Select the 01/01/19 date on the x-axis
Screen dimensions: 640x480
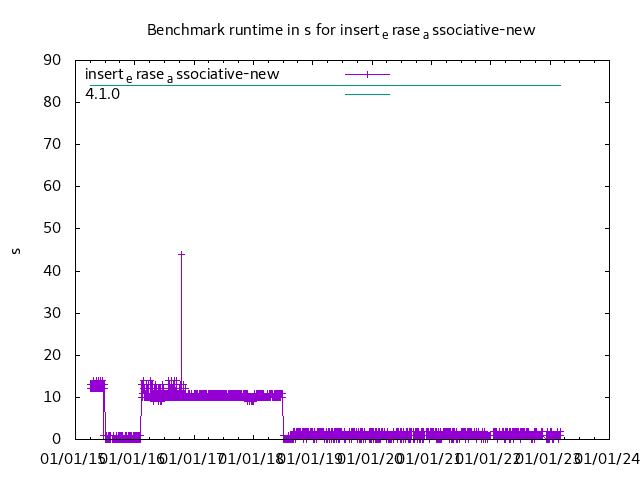312,459
